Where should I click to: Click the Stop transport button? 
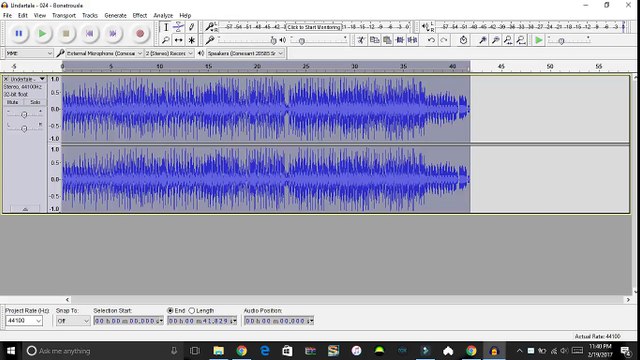coord(66,33)
